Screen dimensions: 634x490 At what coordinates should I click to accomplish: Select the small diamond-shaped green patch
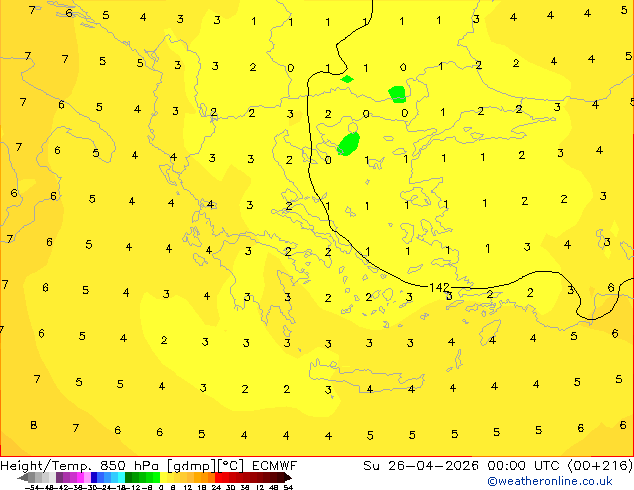point(347,79)
